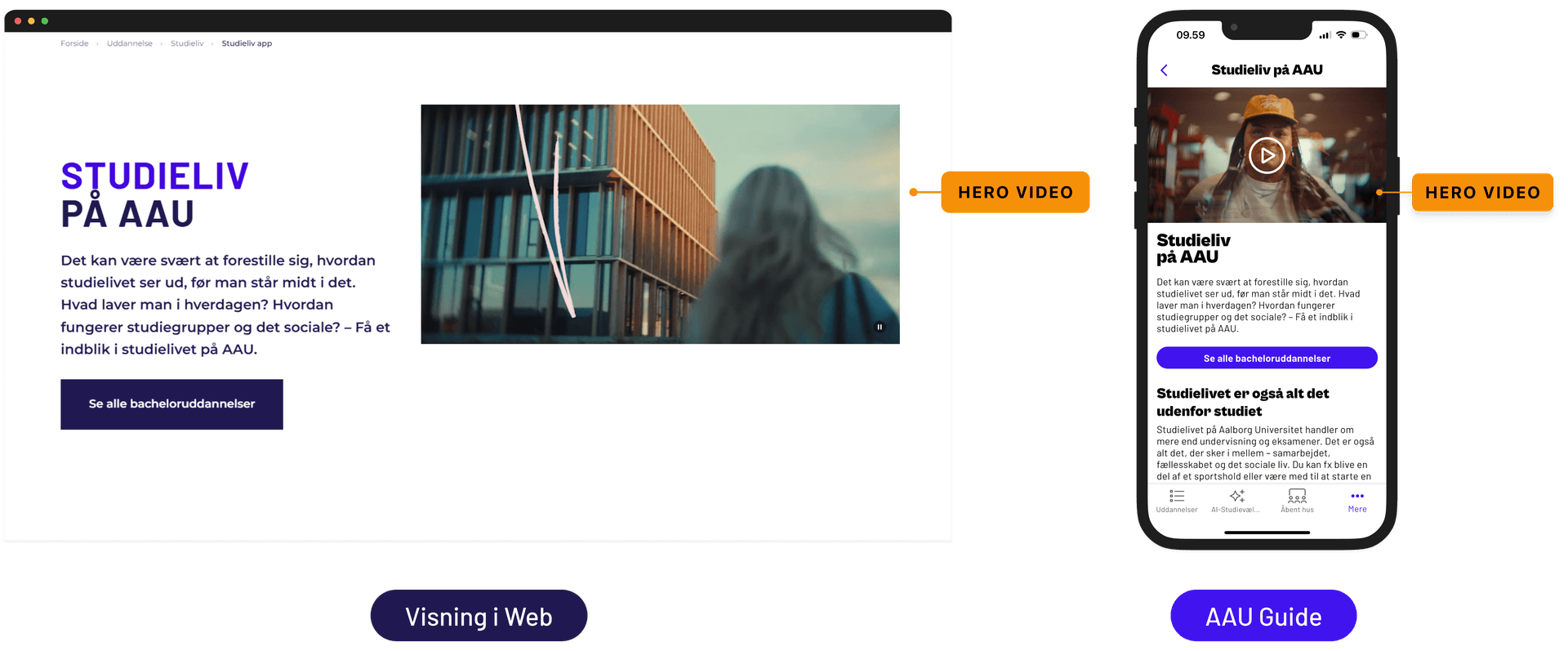Click HERO VIDEO label beside phone
The image size is (1568, 651).
pyautogui.click(x=1482, y=193)
